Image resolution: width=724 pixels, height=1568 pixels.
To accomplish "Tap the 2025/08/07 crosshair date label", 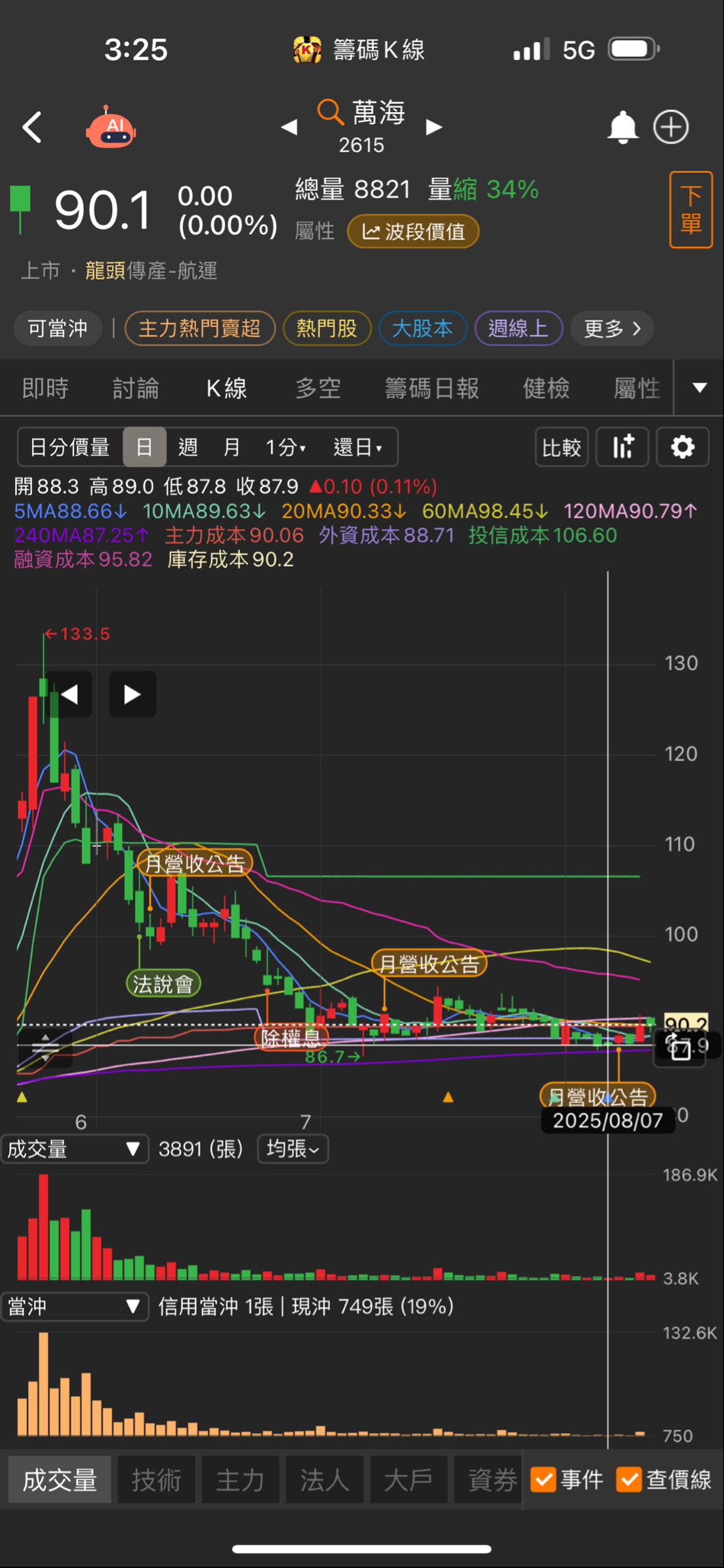I will pyautogui.click(x=608, y=1120).
